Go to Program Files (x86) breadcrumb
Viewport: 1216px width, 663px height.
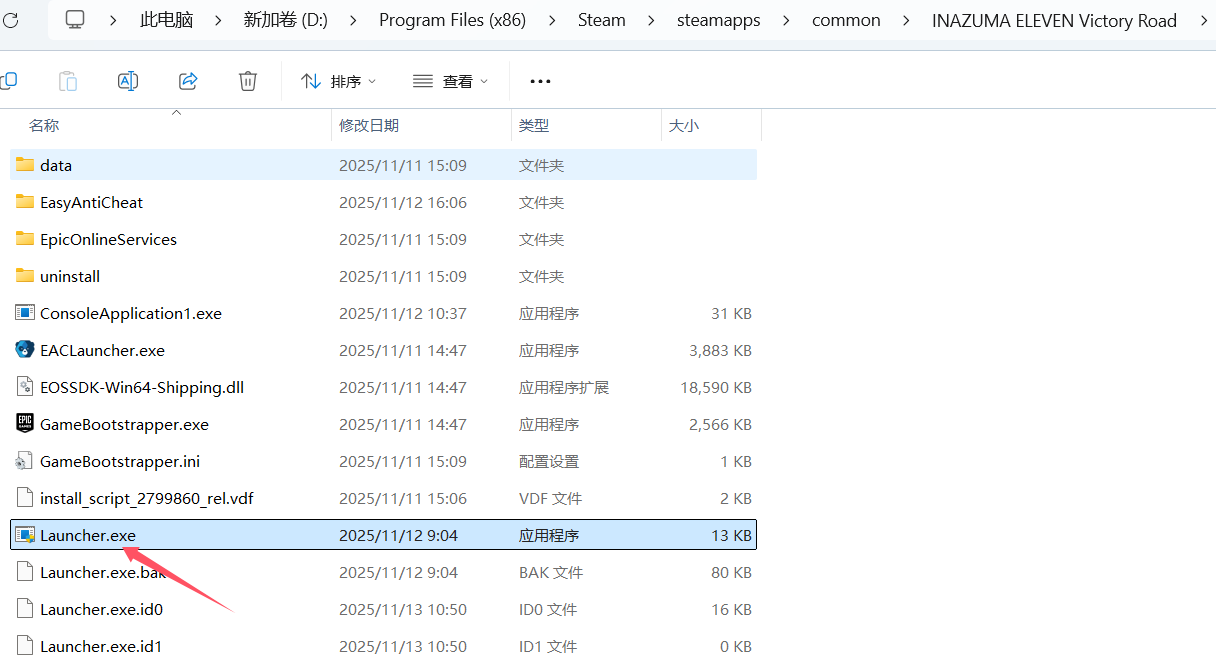tap(452, 20)
